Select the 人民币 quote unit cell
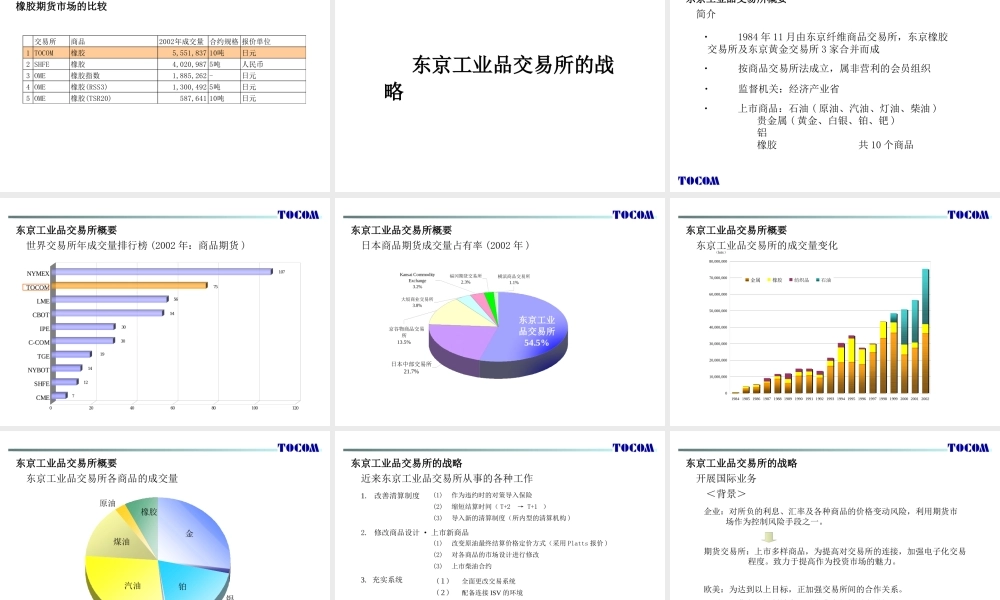This screenshot has height=600, width=1000. [272, 64]
